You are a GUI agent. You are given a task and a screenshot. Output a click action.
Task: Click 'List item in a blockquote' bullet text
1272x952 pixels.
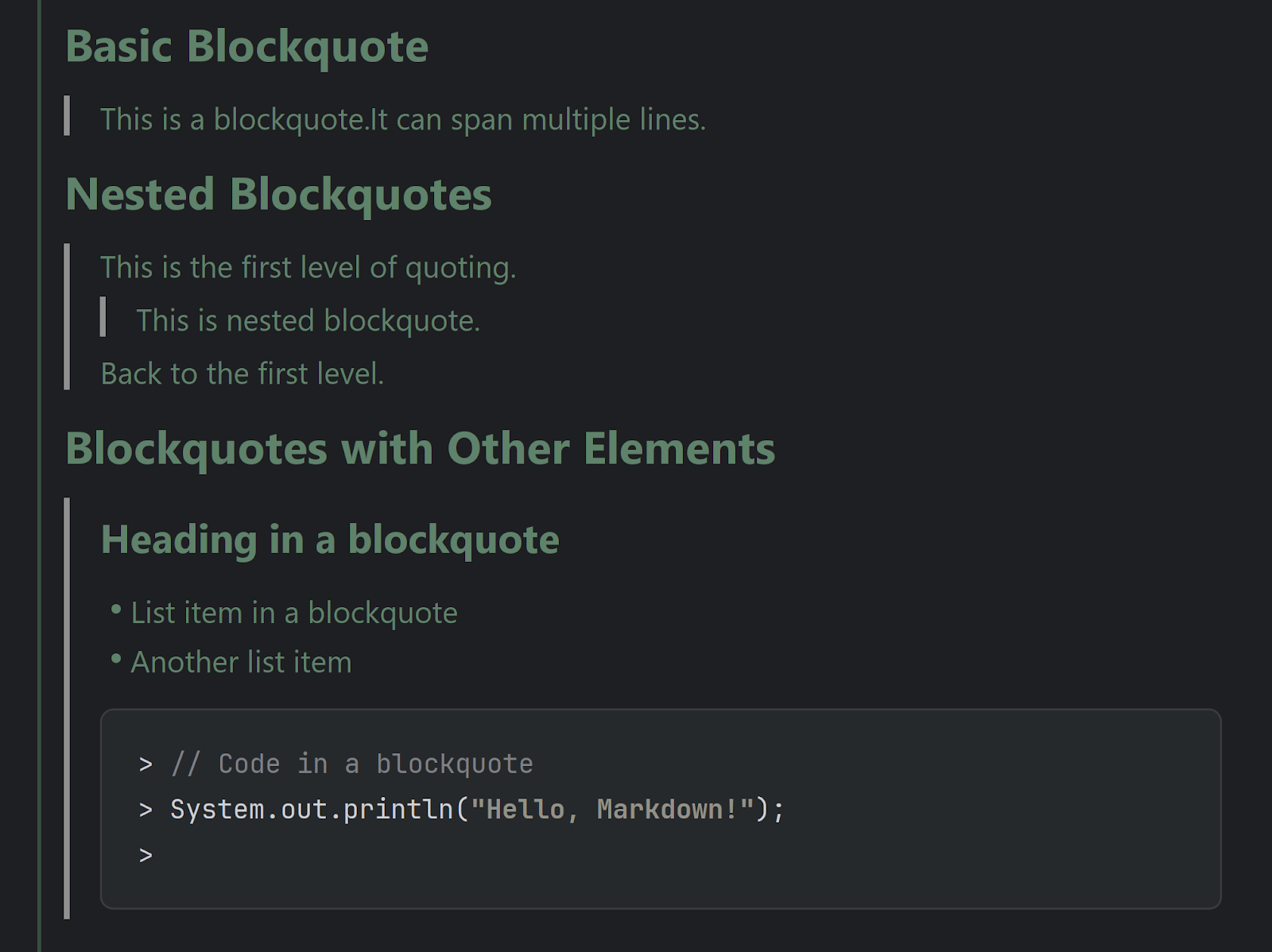[294, 613]
